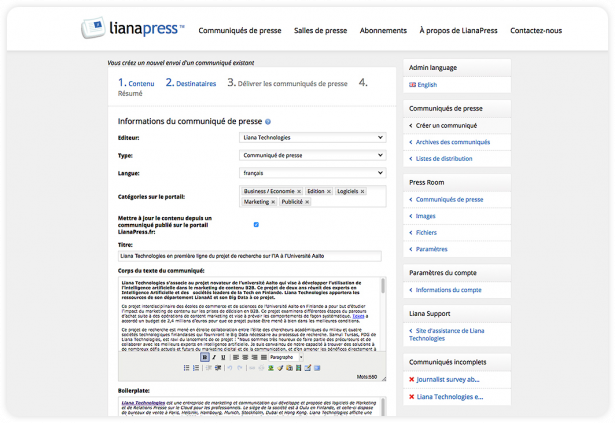The width and height of the screenshot is (615, 423).
Task: Open À propos de LianaPress menu
Action: point(458,31)
